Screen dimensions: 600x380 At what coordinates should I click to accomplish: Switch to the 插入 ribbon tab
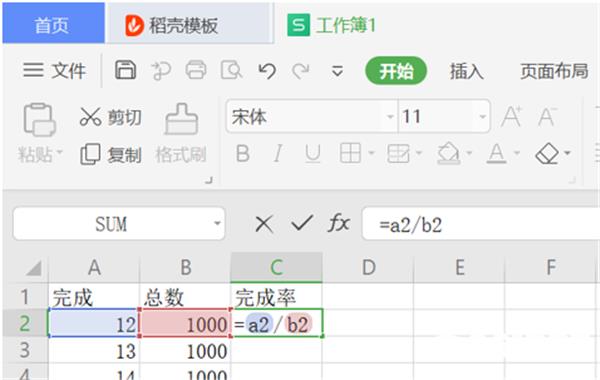466,71
